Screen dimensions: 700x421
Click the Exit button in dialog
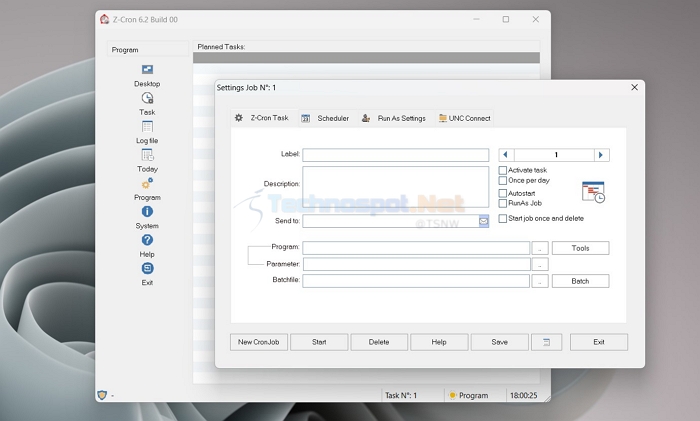coord(599,342)
